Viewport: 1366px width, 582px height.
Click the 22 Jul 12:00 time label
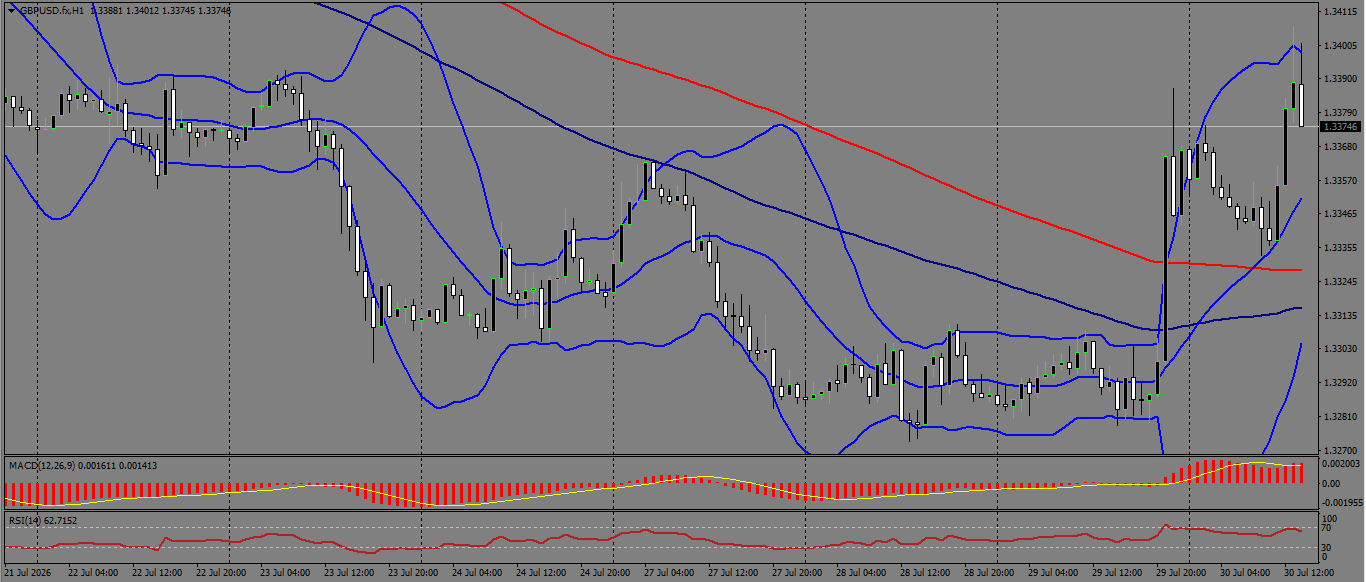(x=158, y=574)
